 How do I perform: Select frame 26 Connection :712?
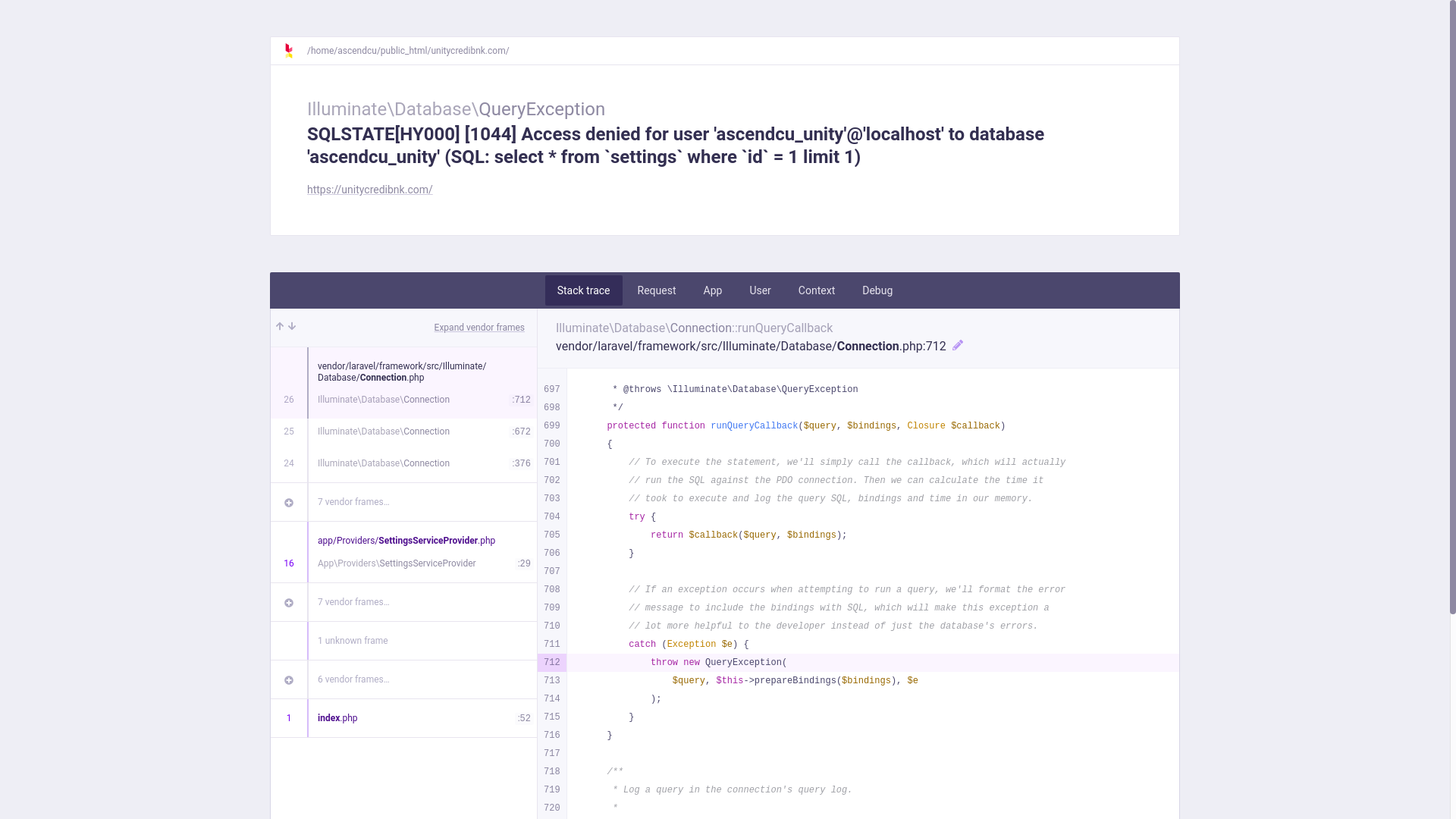[x=403, y=383]
